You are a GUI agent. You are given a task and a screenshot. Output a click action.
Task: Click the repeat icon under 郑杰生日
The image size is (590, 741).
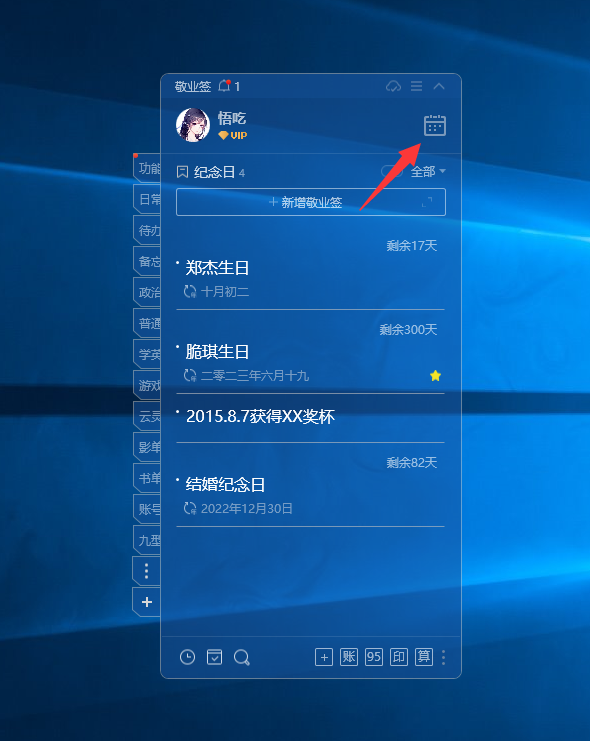190,292
